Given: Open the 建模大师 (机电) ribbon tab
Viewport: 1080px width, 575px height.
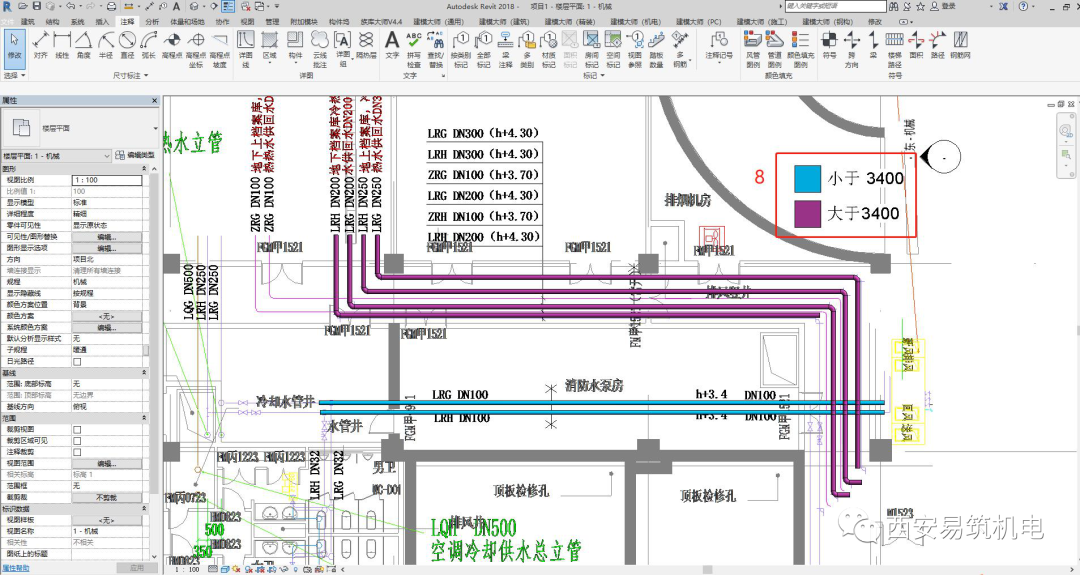Looking at the screenshot, I should point(638,22).
